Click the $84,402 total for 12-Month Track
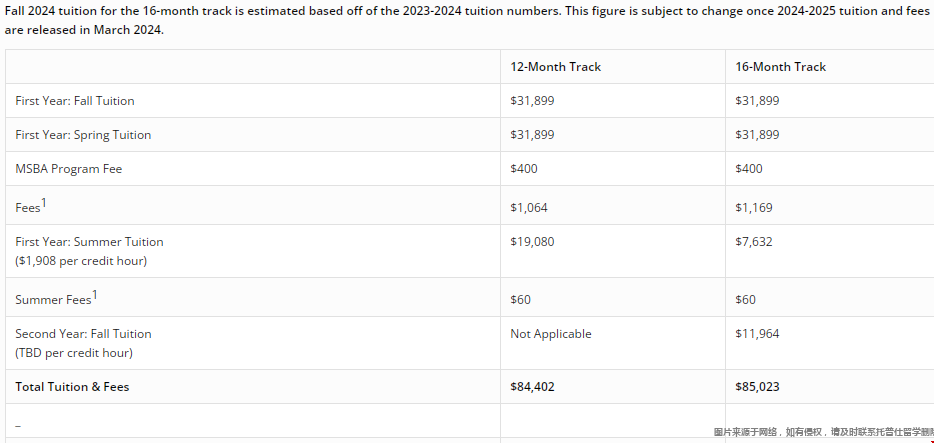 click(532, 387)
